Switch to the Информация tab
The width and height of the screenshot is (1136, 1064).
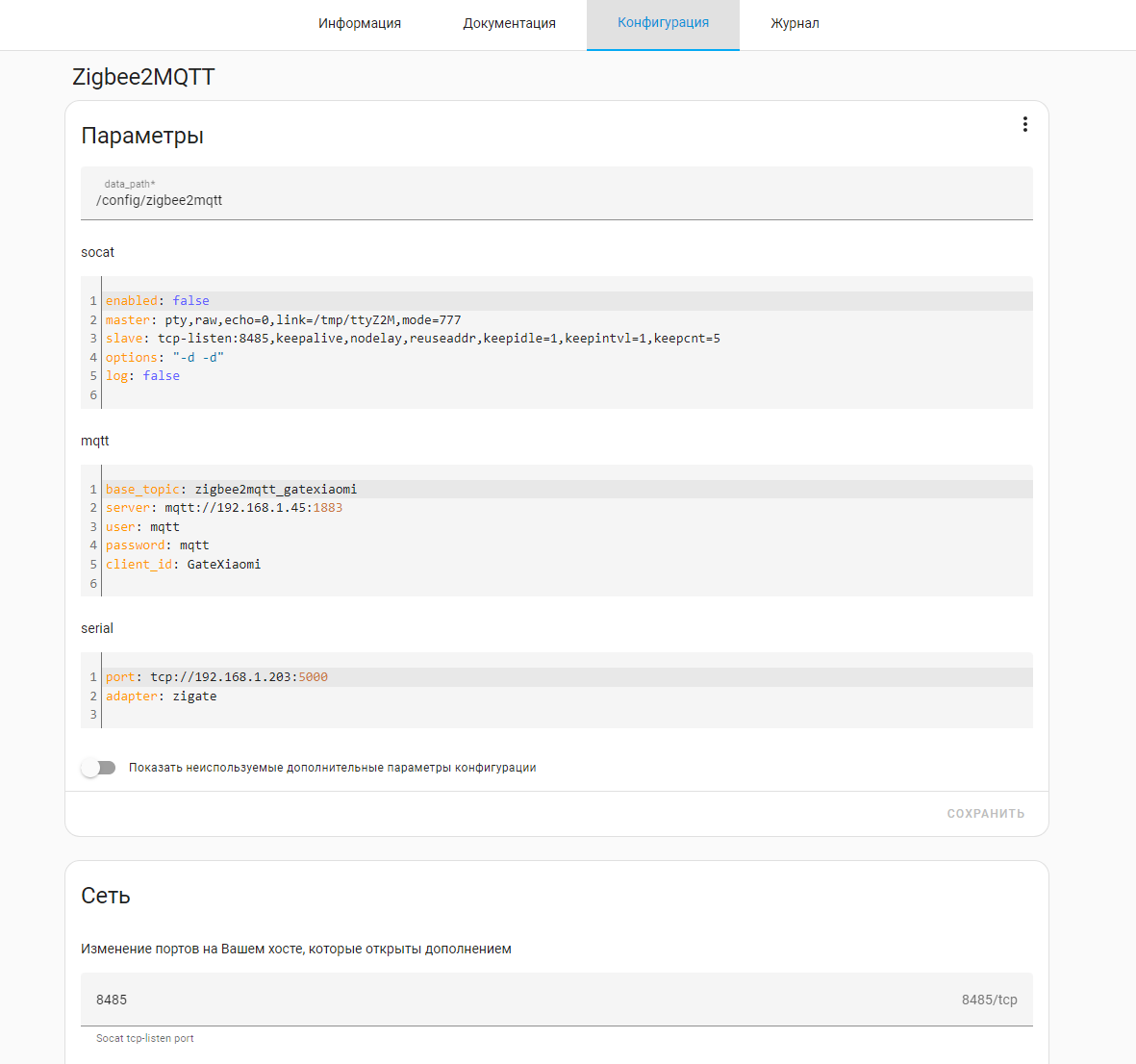click(360, 24)
